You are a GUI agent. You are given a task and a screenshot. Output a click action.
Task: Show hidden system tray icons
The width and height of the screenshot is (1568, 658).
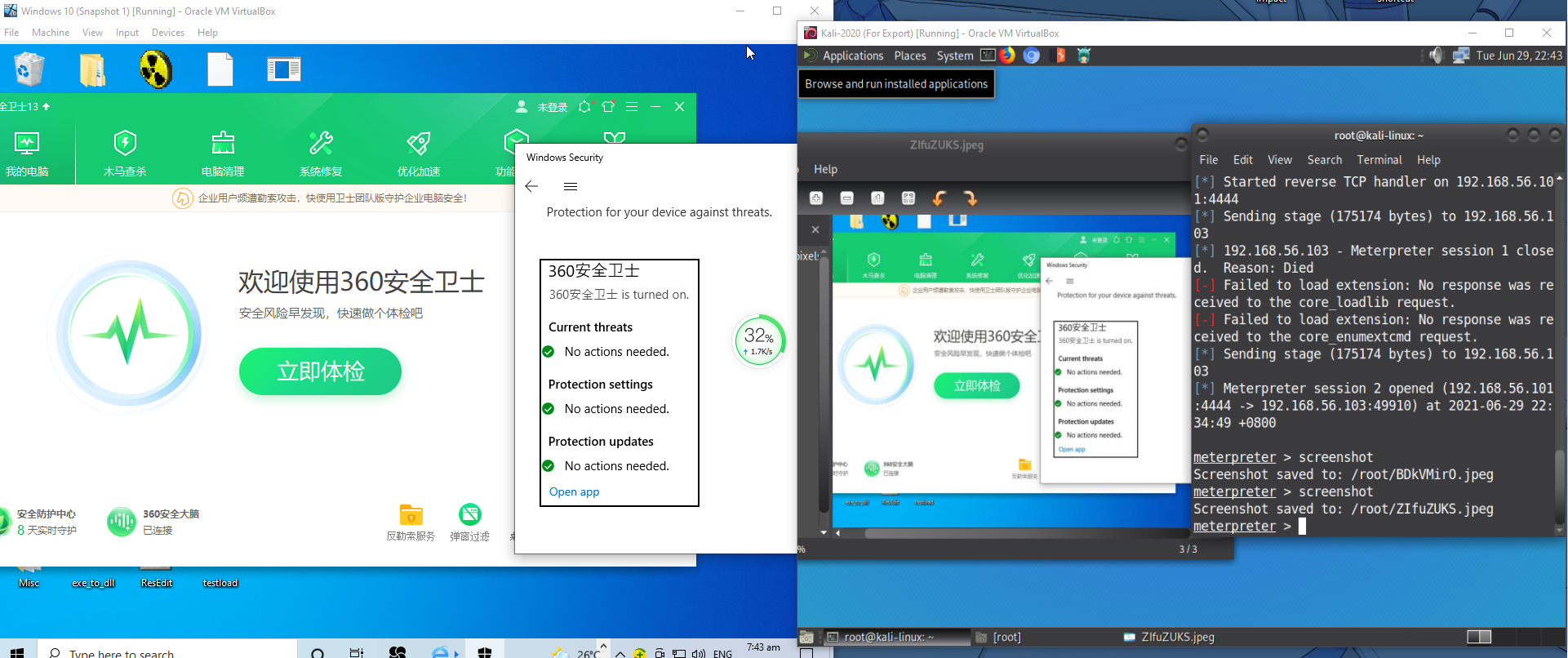click(x=620, y=653)
